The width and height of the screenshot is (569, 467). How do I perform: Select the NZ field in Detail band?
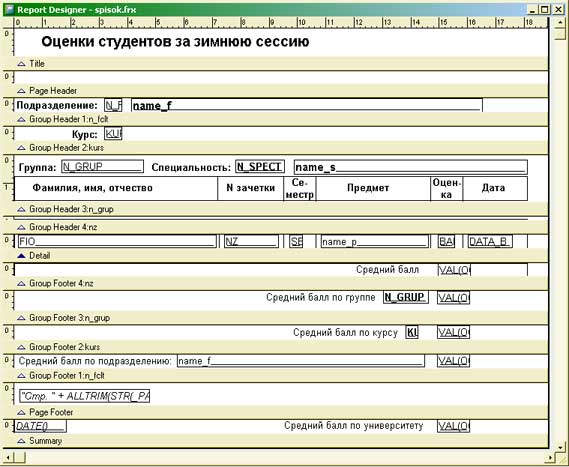(x=251, y=241)
